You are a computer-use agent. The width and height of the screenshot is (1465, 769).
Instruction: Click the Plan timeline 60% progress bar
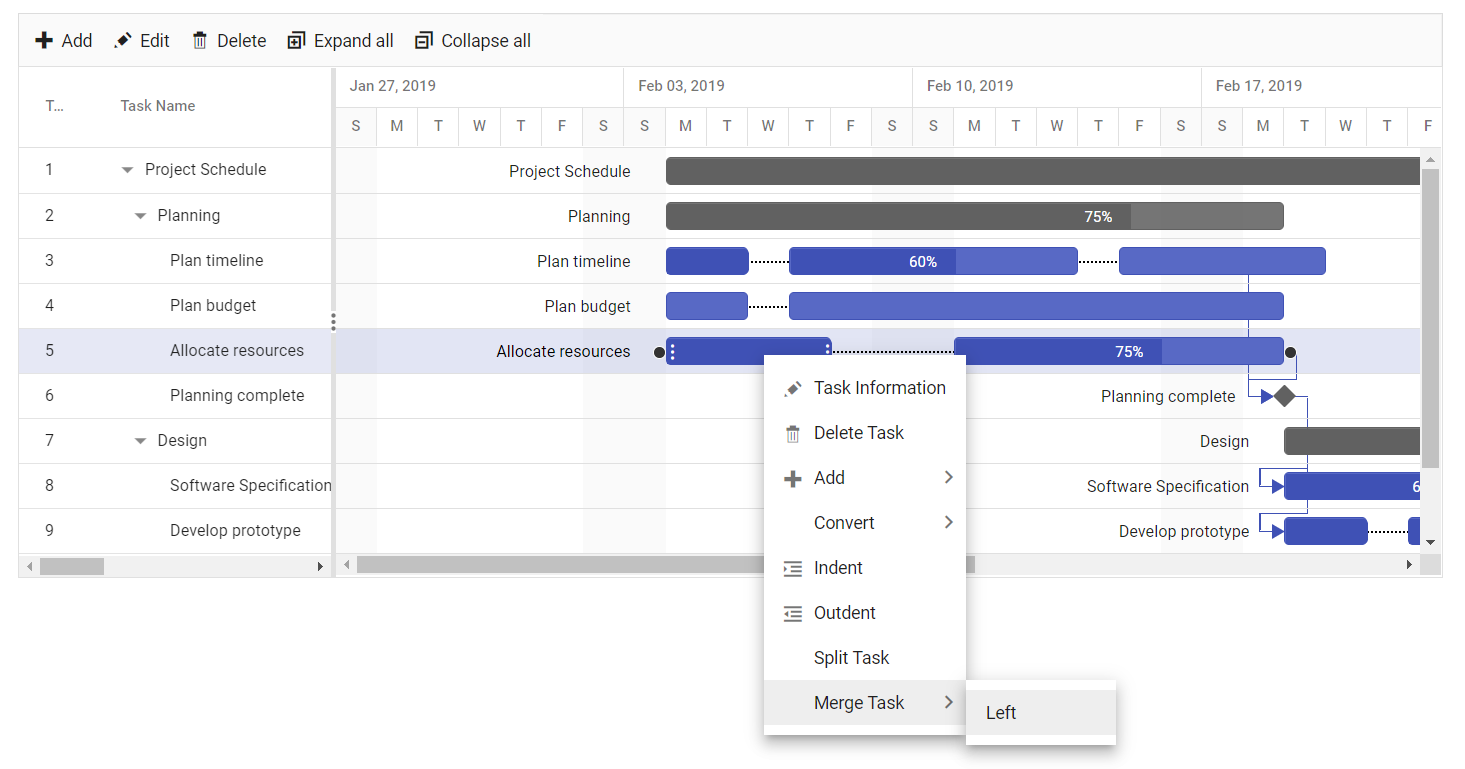(x=933, y=261)
